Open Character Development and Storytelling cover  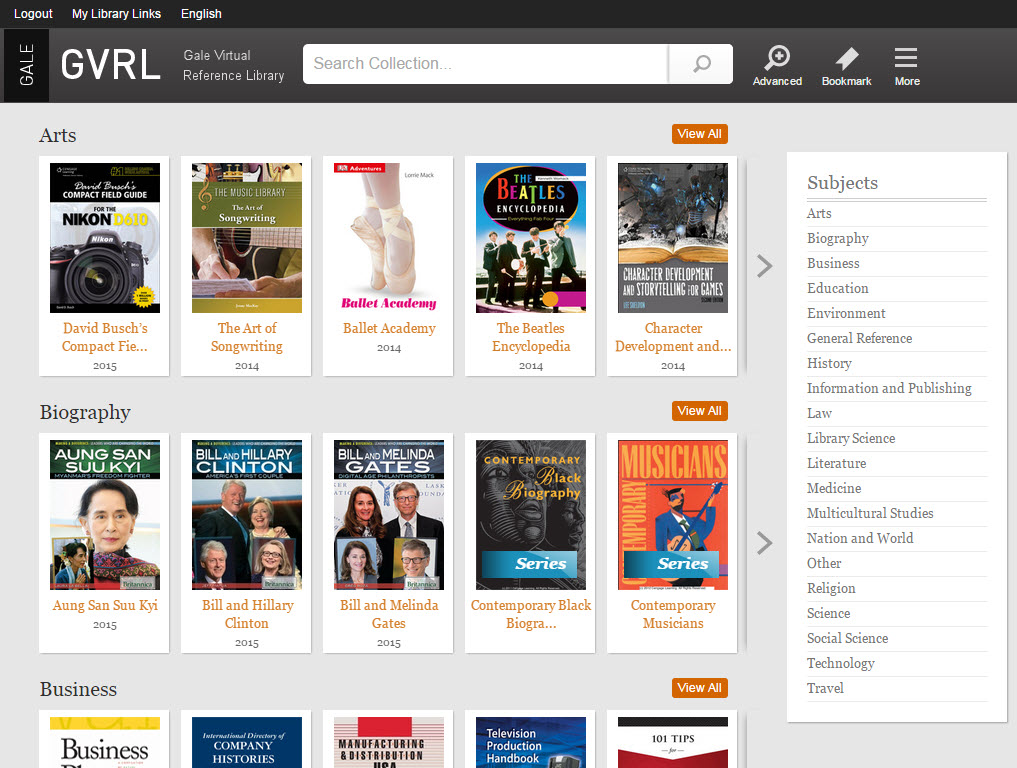coord(673,238)
